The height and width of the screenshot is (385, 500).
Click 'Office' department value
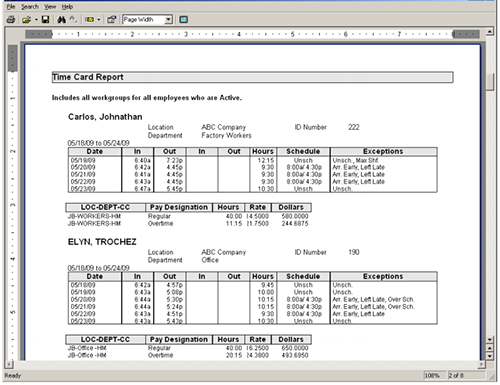(210, 260)
